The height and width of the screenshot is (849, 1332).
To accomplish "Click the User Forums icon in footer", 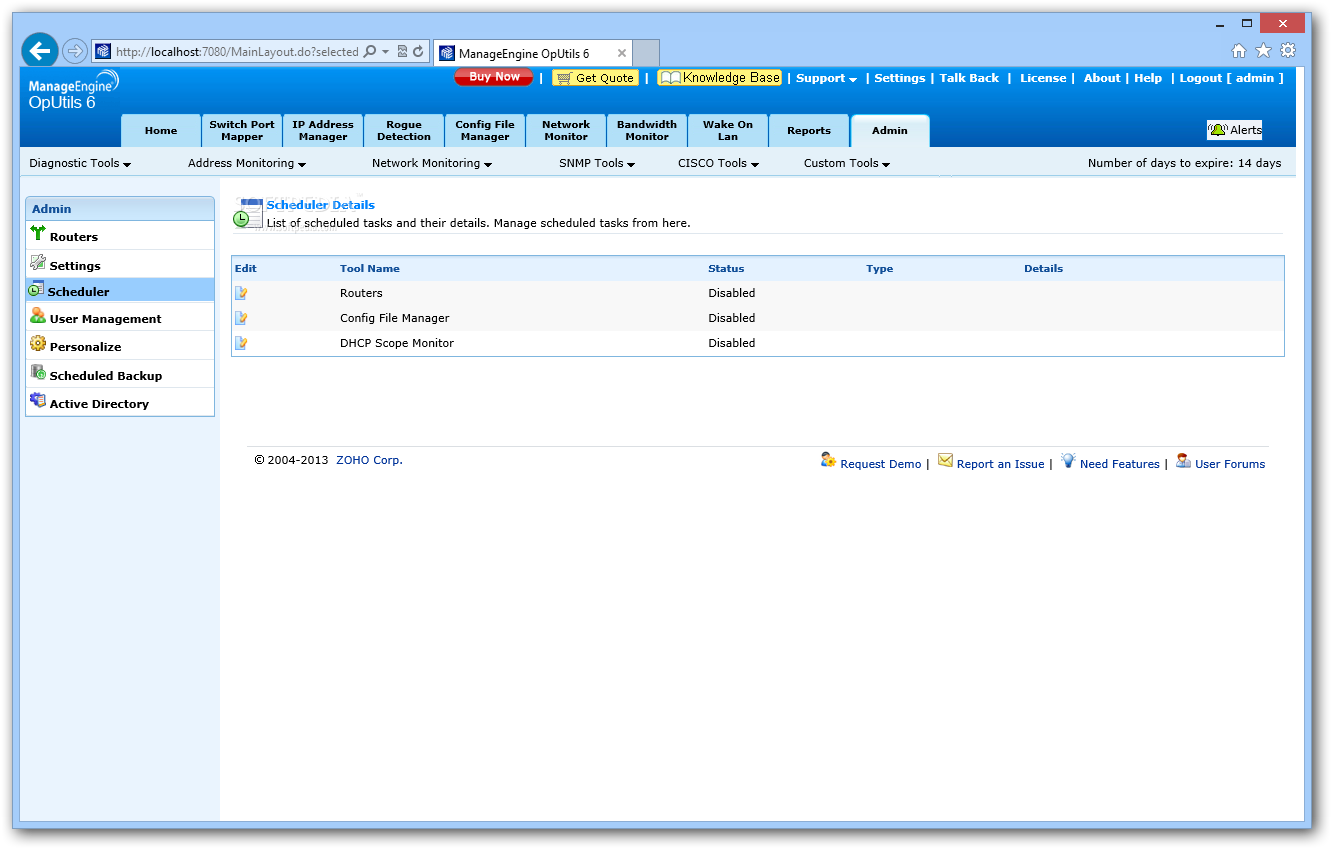I will [1184, 461].
